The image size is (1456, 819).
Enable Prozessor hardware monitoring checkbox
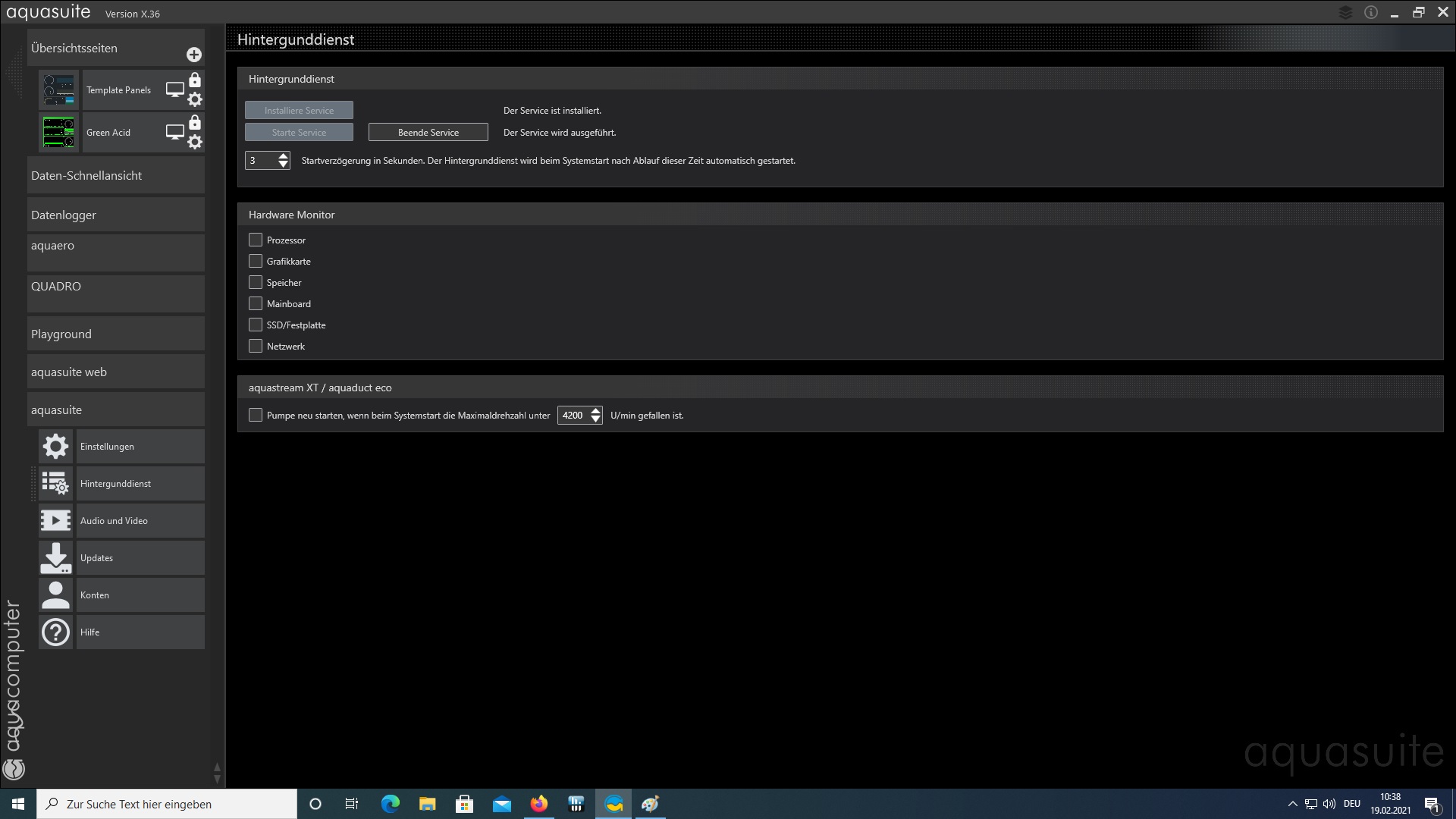(x=256, y=240)
